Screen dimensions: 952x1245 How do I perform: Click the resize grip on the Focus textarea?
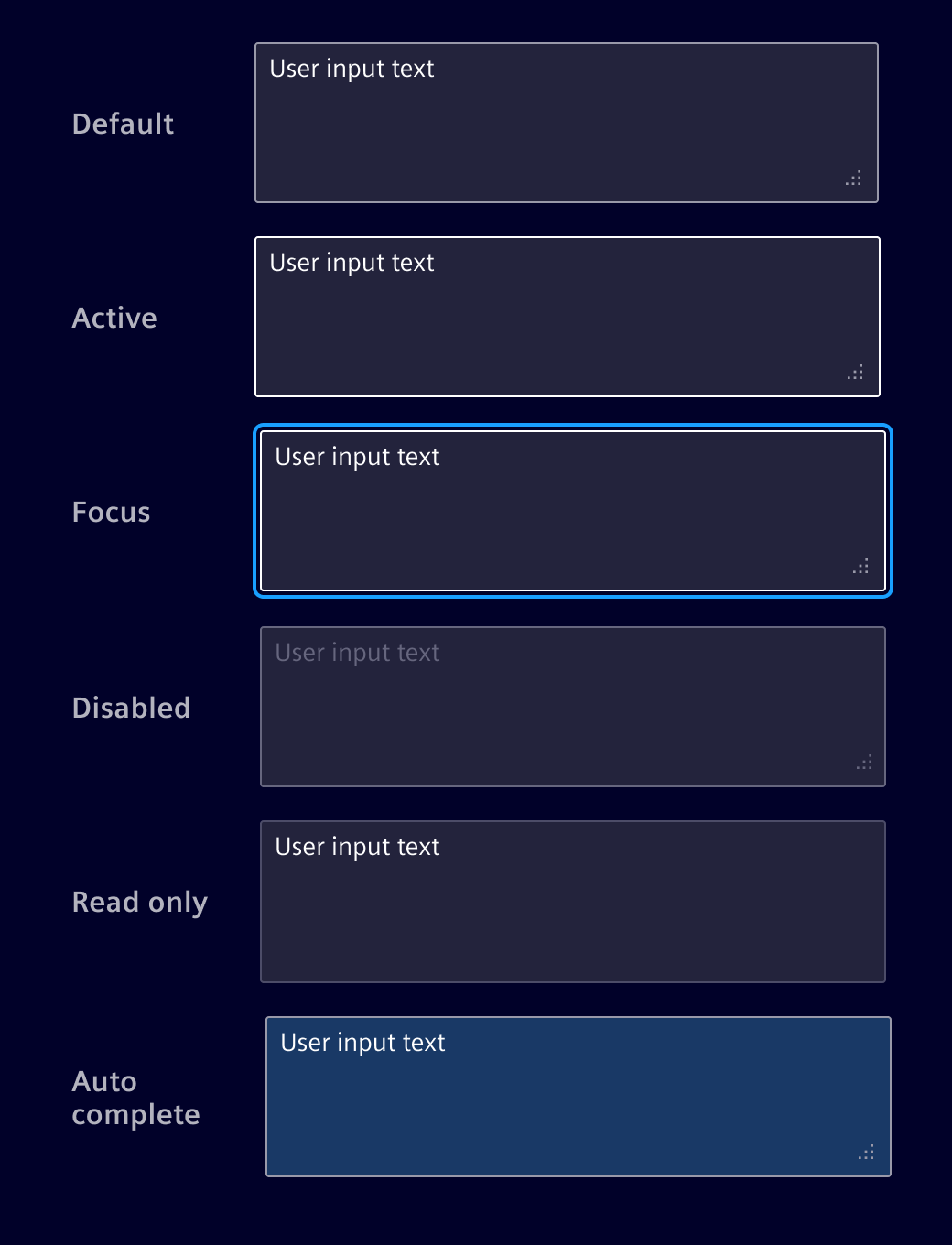point(861,568)
